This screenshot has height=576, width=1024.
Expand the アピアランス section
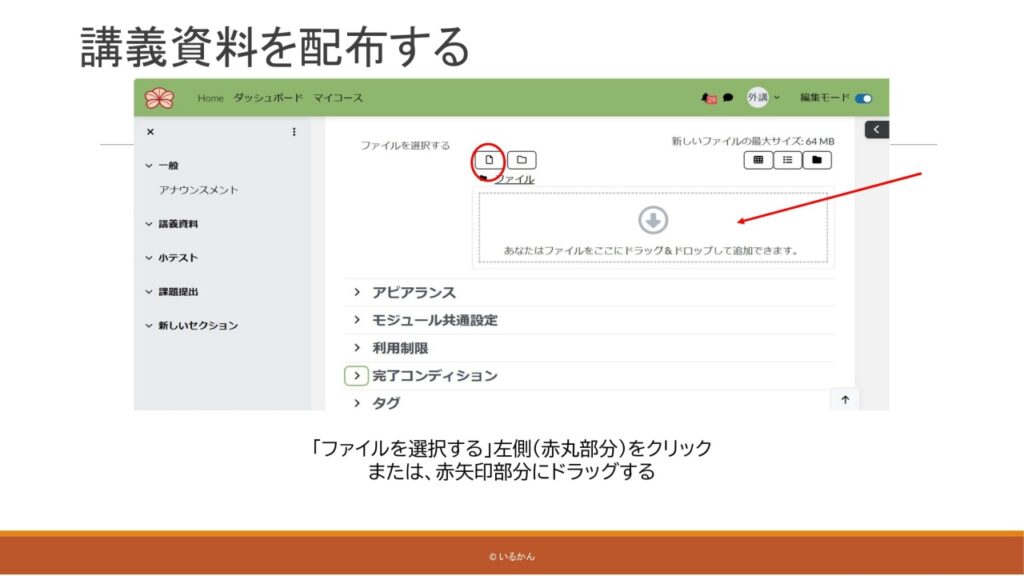357,292
